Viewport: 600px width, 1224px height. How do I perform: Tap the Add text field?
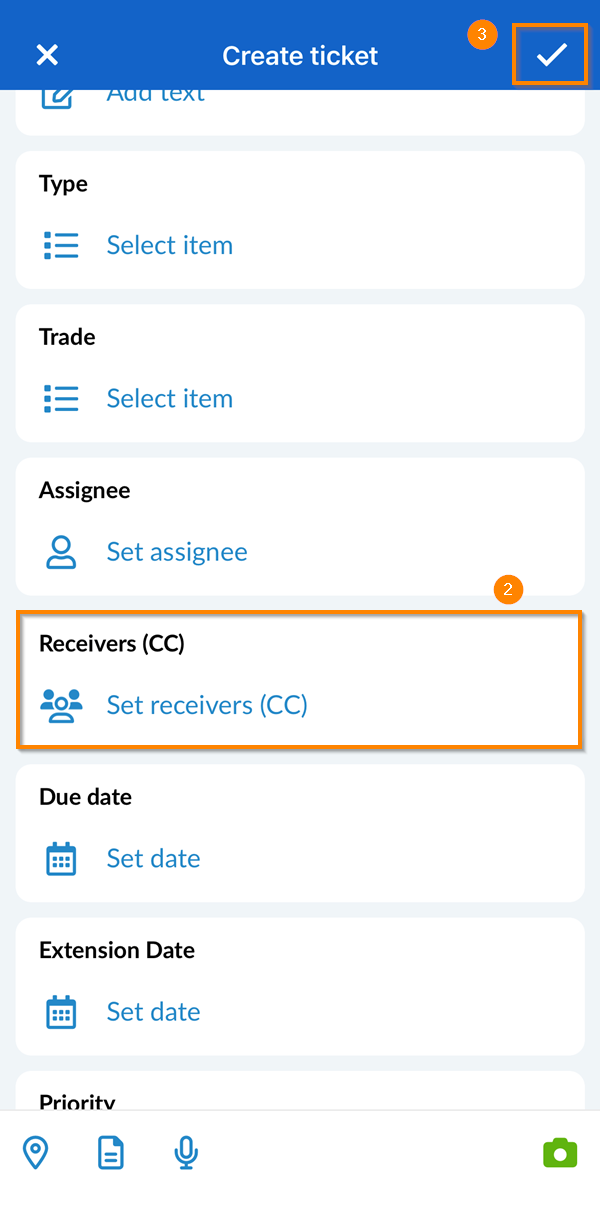156,97
